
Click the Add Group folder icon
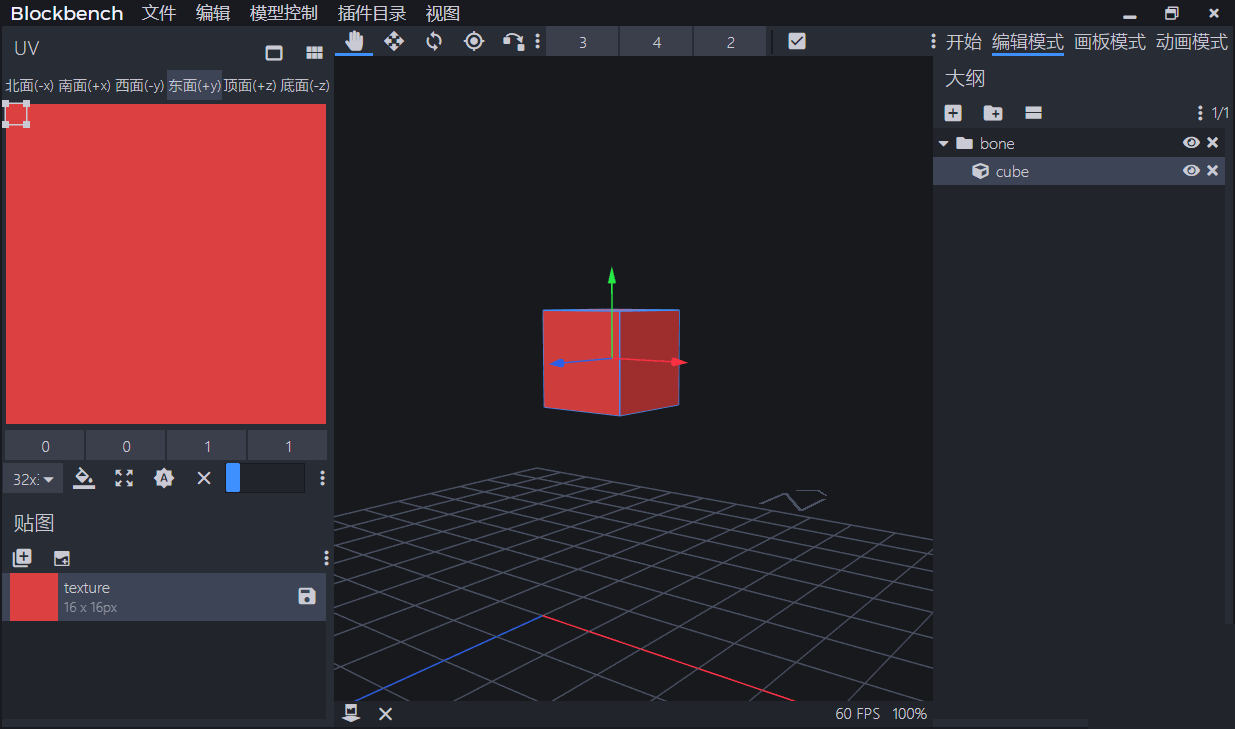point(993,113)
